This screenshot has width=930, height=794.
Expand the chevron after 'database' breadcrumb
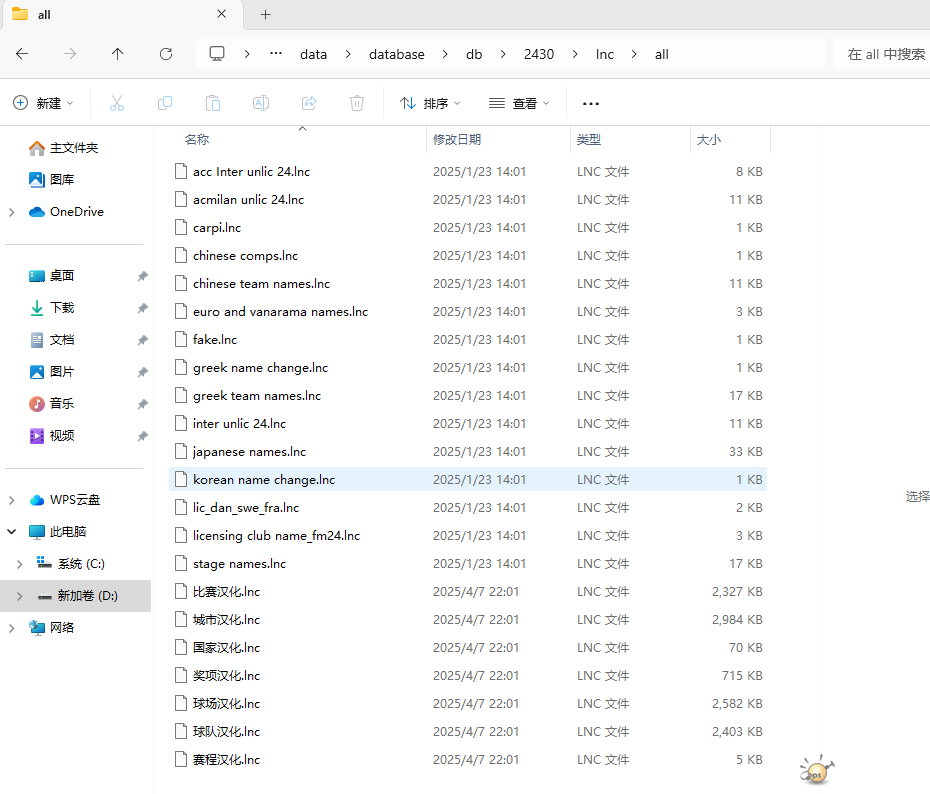[445, 54]
